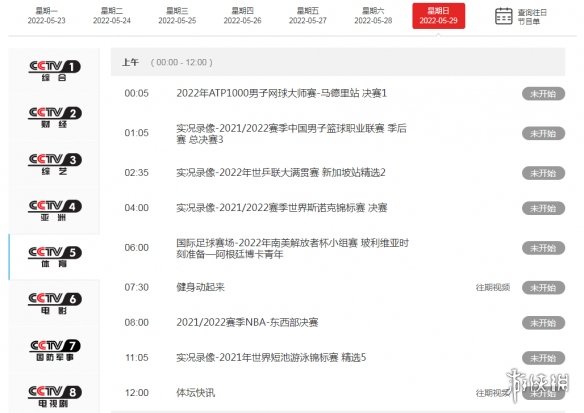This screenshot has height=413, width=584.
Task: Click 未开始 button for 00:05 ATP1000 program
Action: (543, 94)
